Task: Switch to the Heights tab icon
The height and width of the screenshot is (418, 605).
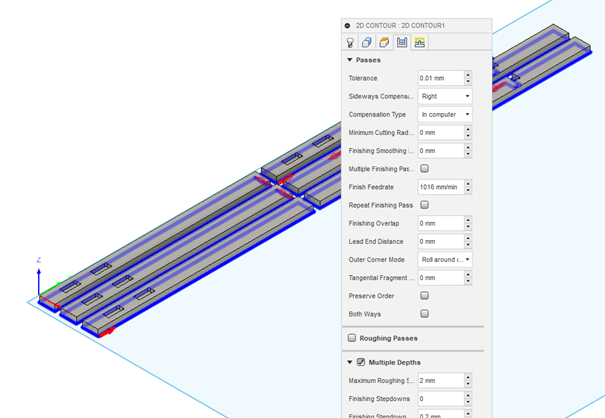Action: pos(384,42)
